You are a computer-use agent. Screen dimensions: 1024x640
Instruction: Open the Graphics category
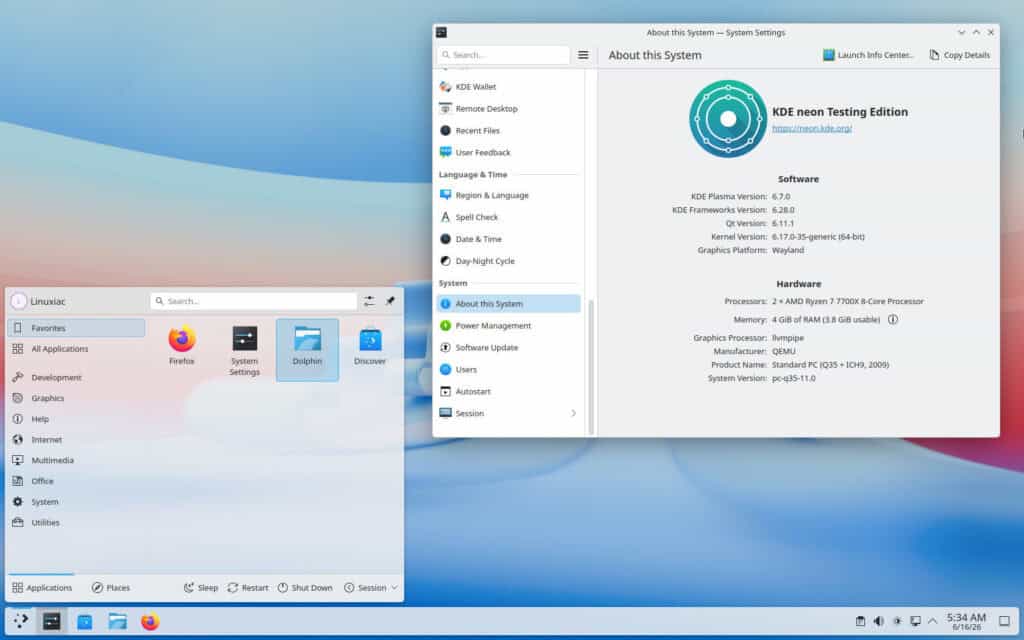click(76, 398)
